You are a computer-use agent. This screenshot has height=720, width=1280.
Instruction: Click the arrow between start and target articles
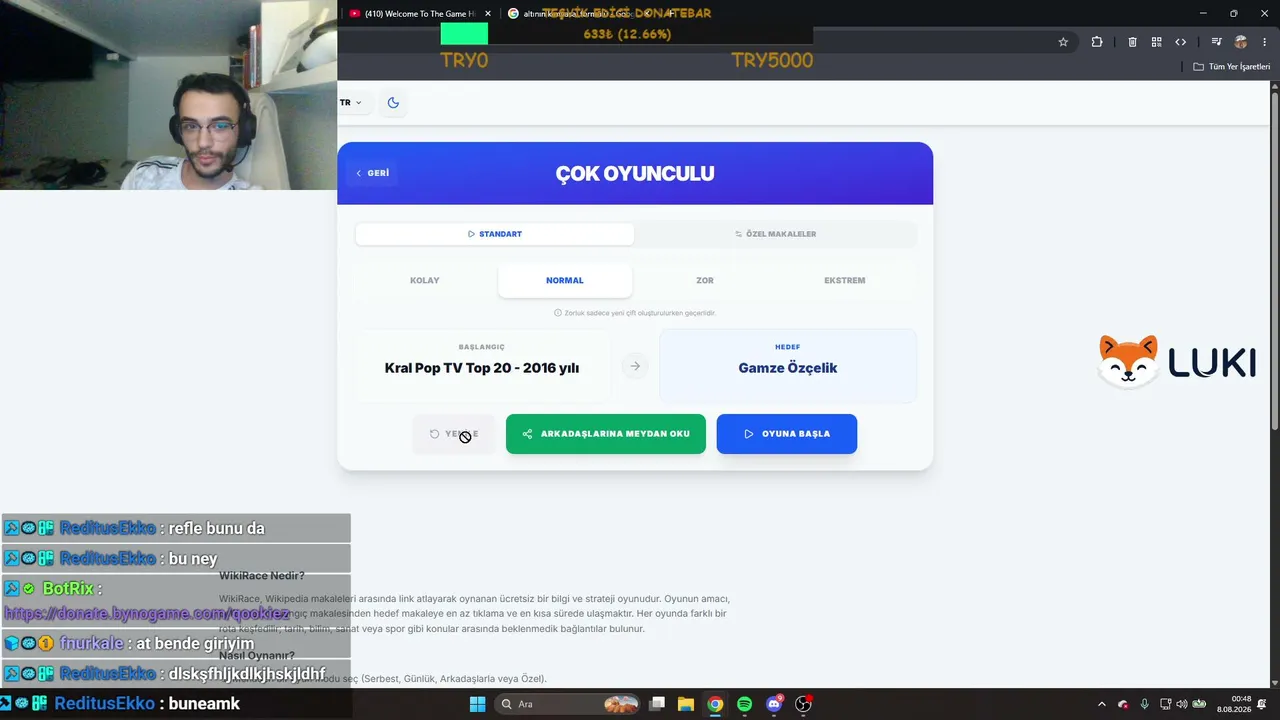tap(635, 366)
